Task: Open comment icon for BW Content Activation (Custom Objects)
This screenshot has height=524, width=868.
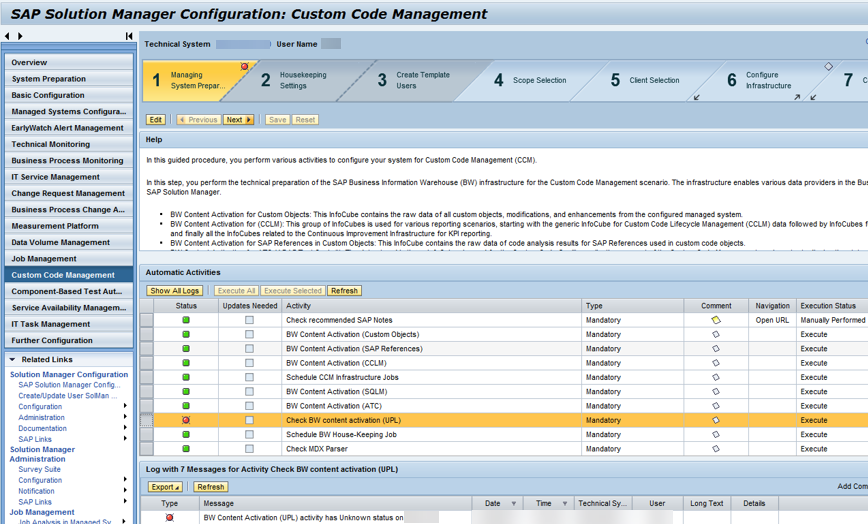Action: click(x=716, y=334)
